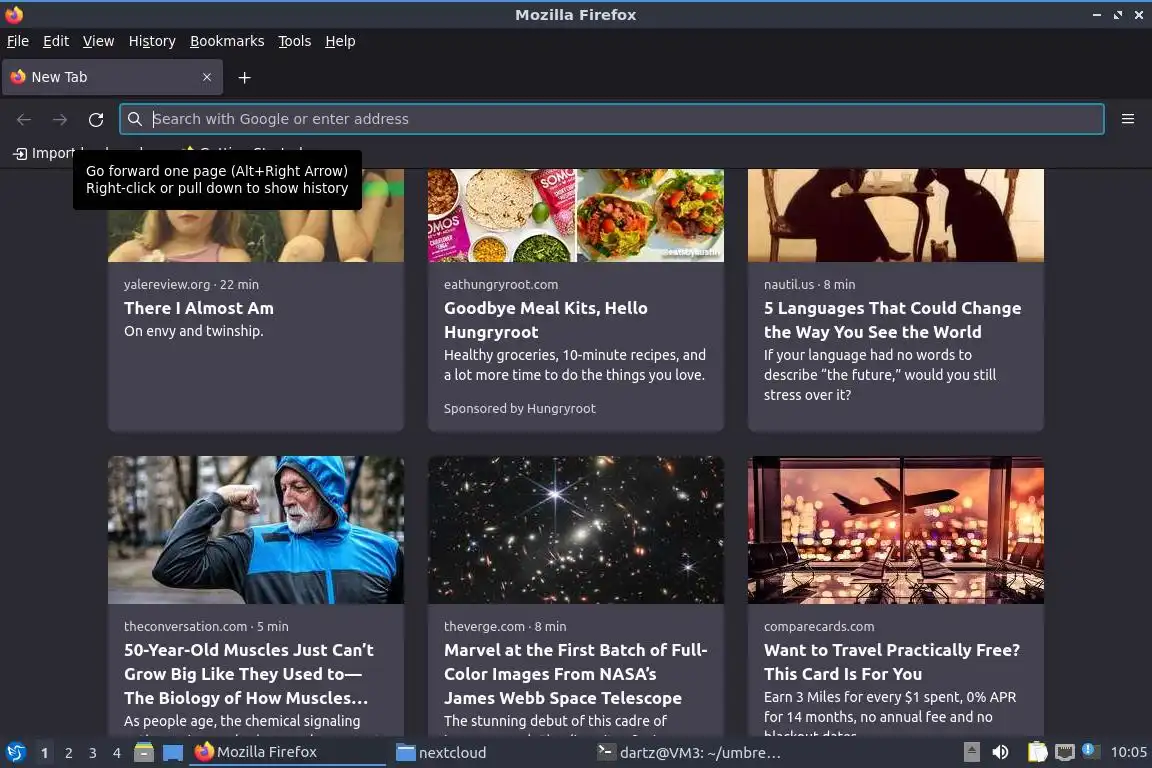Open the There I Almost Am article

(198, 308)
